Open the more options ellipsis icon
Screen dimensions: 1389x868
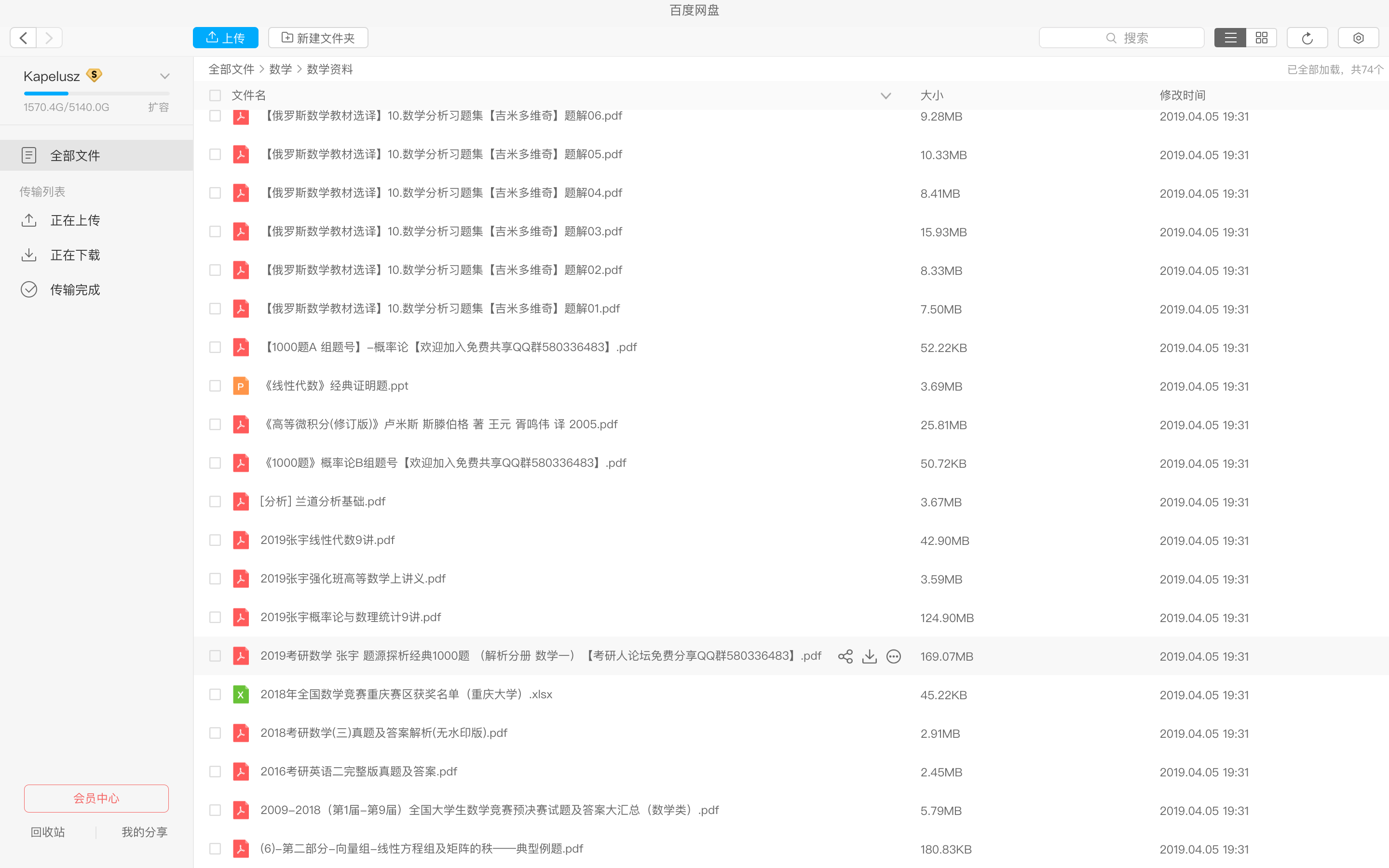pyautogui.click(x=894, y=656)
